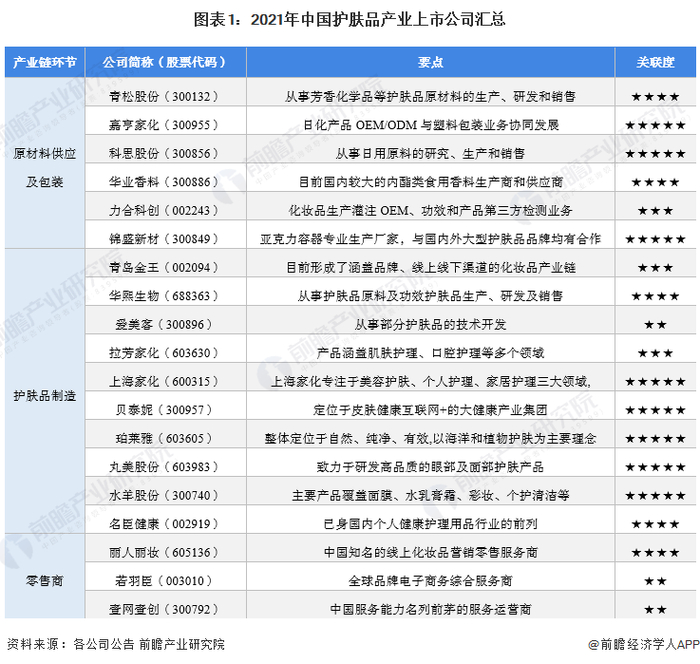Click the star rating in 青松股份 row
Screen dimensions: 700x664
pos(655,96)
